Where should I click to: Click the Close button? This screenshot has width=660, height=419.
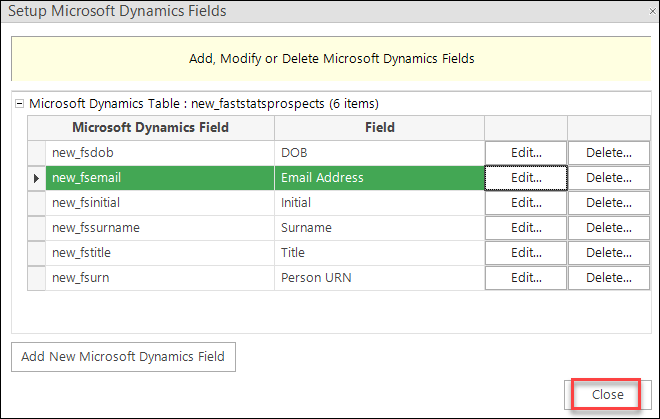tap(607, 395)
